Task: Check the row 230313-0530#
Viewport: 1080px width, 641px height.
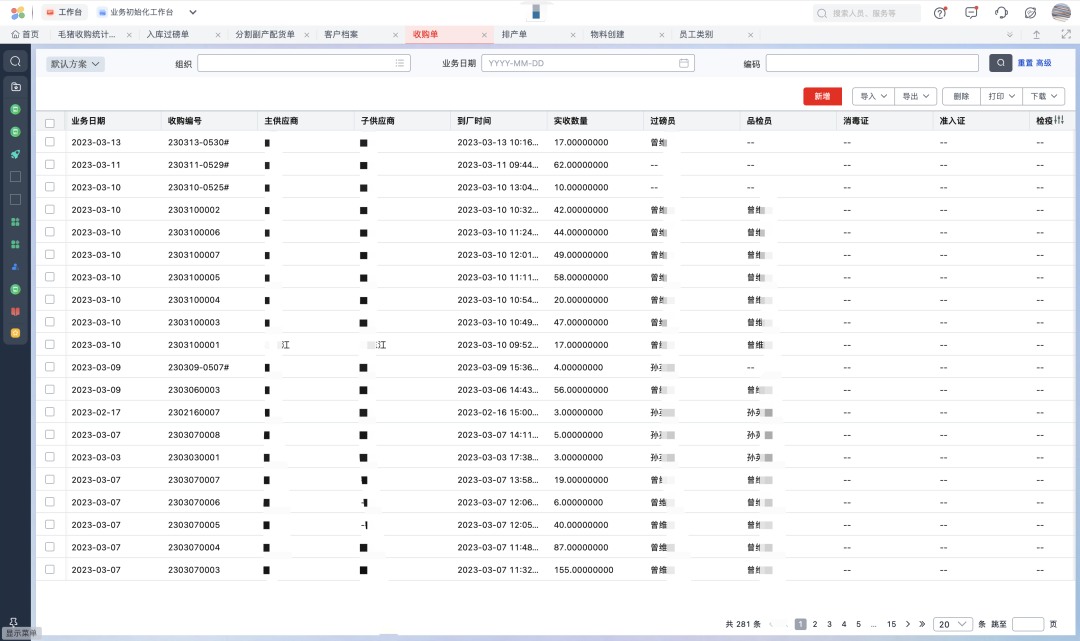Action: 50,142
